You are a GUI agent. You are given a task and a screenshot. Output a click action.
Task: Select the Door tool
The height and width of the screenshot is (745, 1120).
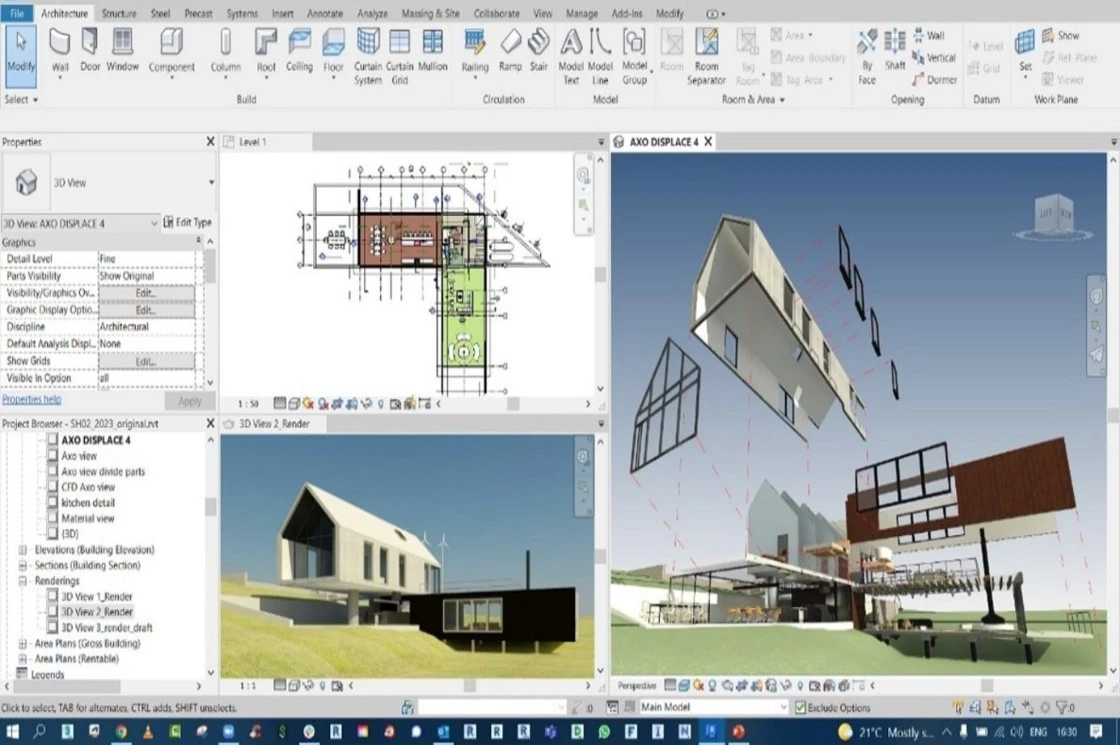click(89, 55)
